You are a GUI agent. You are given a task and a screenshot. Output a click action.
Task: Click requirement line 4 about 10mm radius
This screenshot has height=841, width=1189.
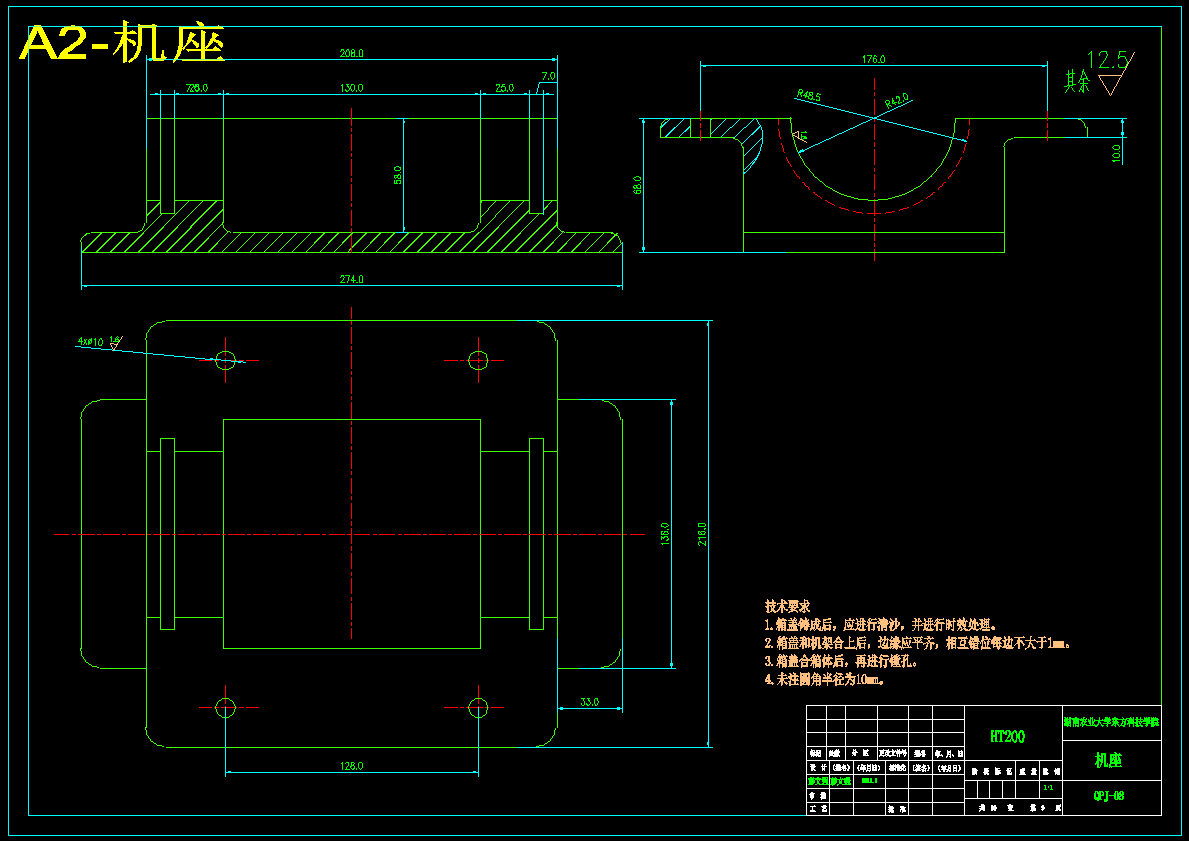(825, 679)
